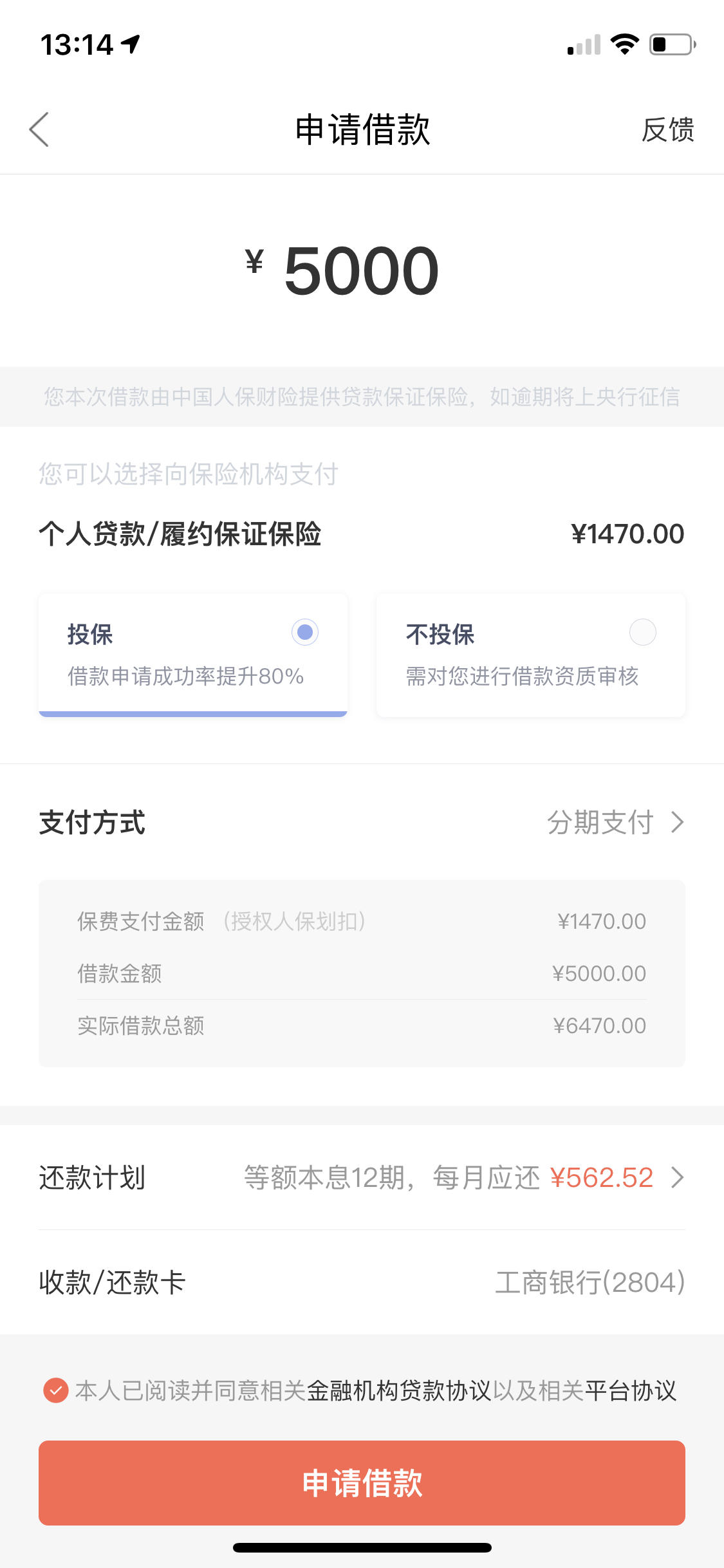Choose the 投保 option card
This screenshot has width=724, height=1568.
click(x=193, y=655)
